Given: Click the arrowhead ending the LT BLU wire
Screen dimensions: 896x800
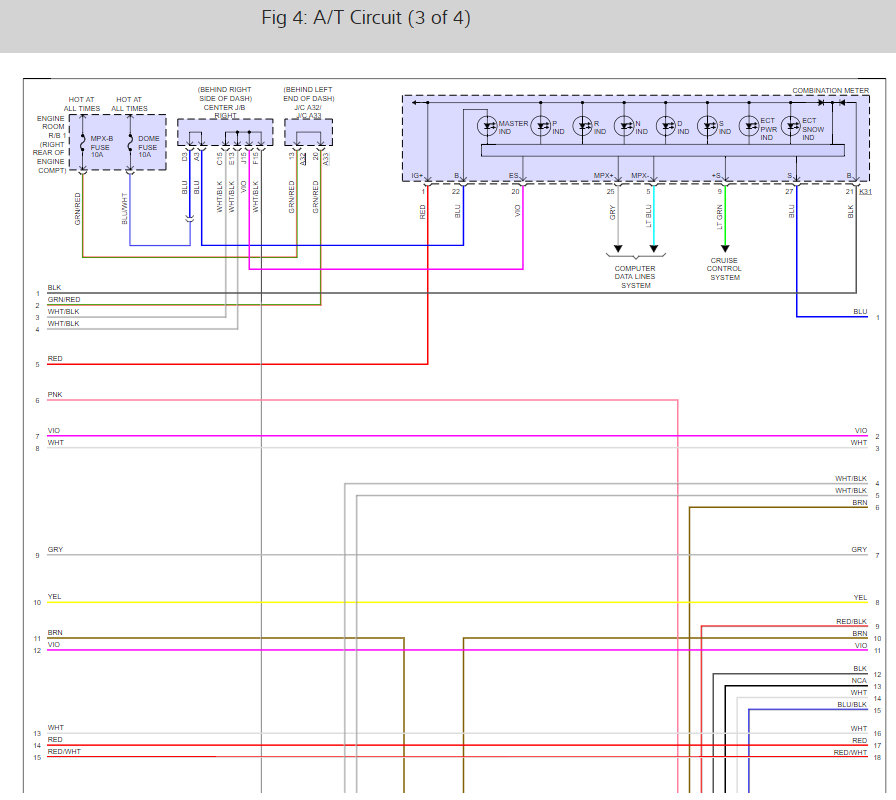Looking at the screenshot, I should pos(654,249).
